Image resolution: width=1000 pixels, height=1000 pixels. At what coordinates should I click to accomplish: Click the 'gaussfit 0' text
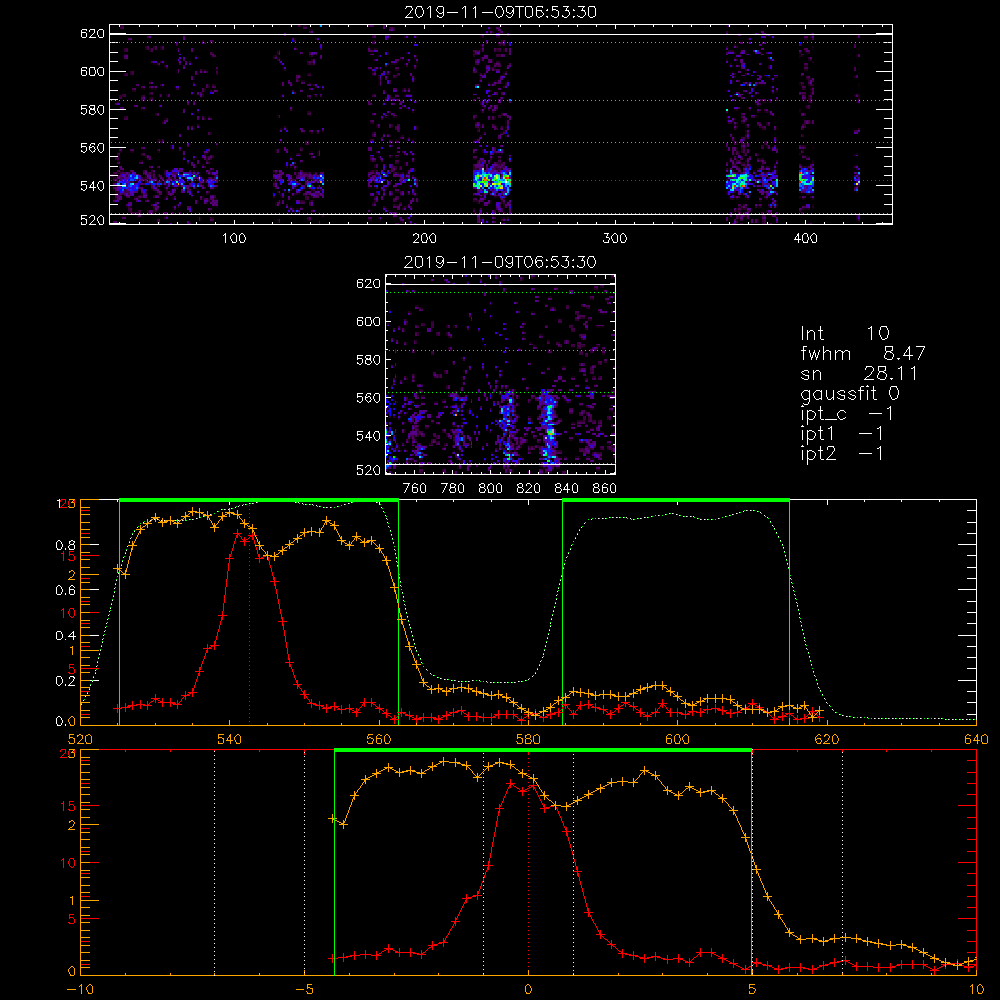849,393
